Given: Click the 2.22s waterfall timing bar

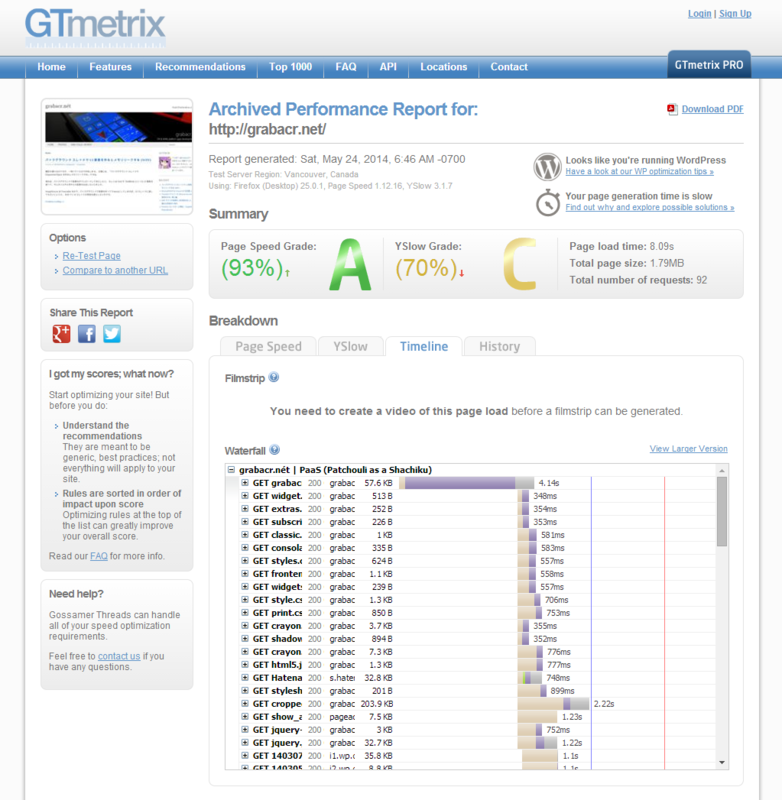Looking at the screenshot, I should coord(553,704).
